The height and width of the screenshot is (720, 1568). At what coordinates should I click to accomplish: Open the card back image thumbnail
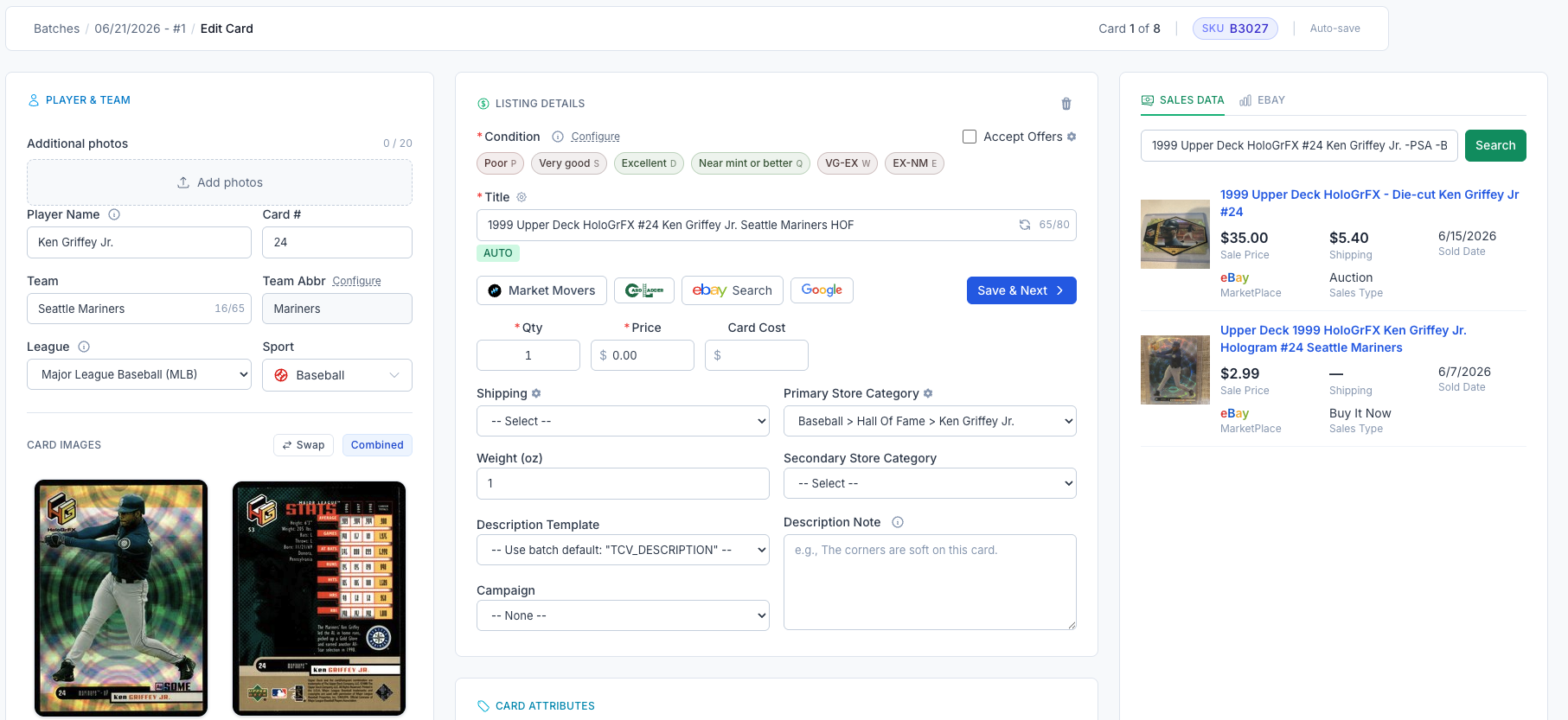(x=319, y=598)
